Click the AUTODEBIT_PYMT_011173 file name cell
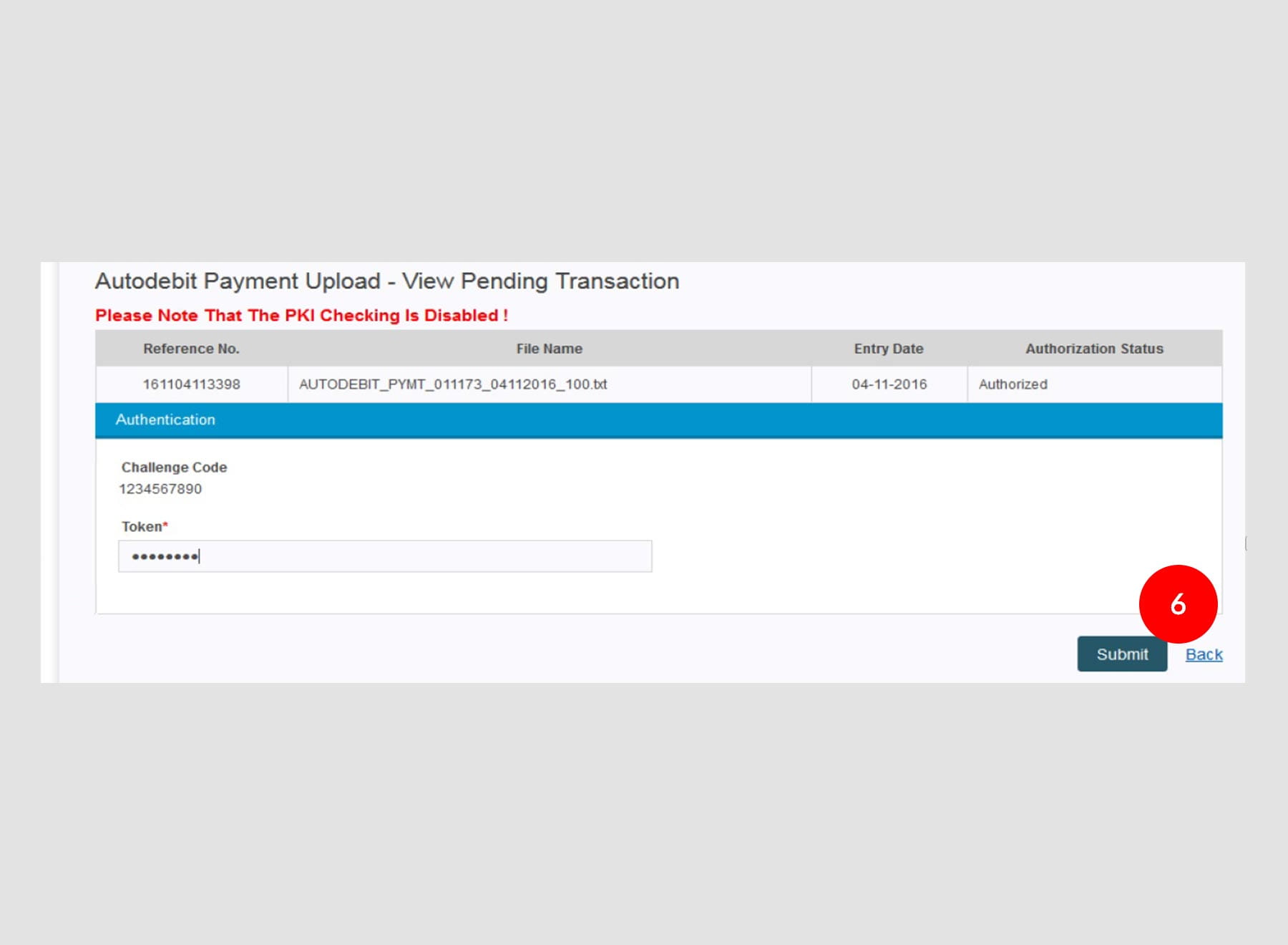This screenshot has height=945, width=1288. click(x=453, y=384)
